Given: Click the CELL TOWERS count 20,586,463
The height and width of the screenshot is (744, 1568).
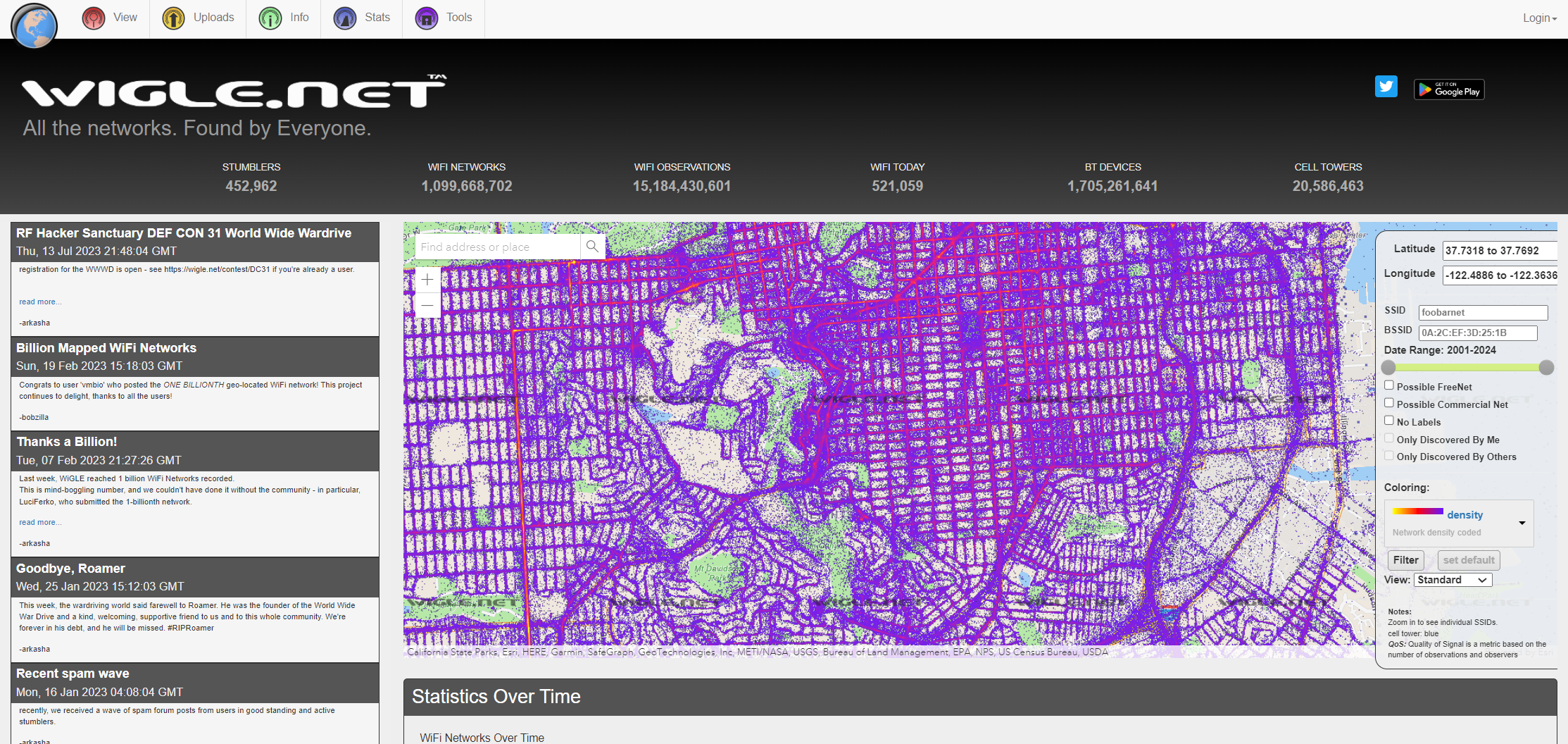Looking at the screenshot, I should (1328, 186).
